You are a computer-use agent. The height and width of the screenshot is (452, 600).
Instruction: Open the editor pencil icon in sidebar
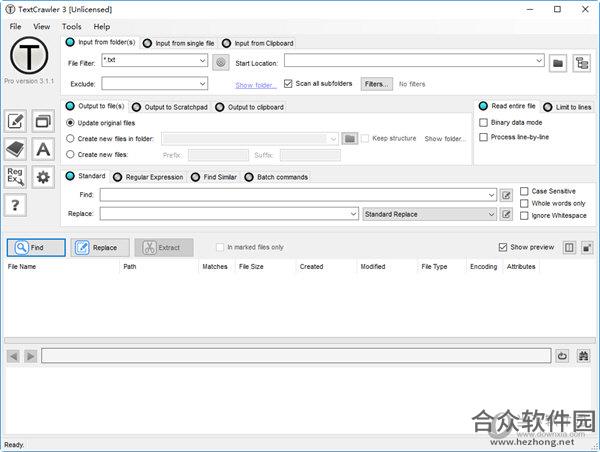click(x=15, y=121)
